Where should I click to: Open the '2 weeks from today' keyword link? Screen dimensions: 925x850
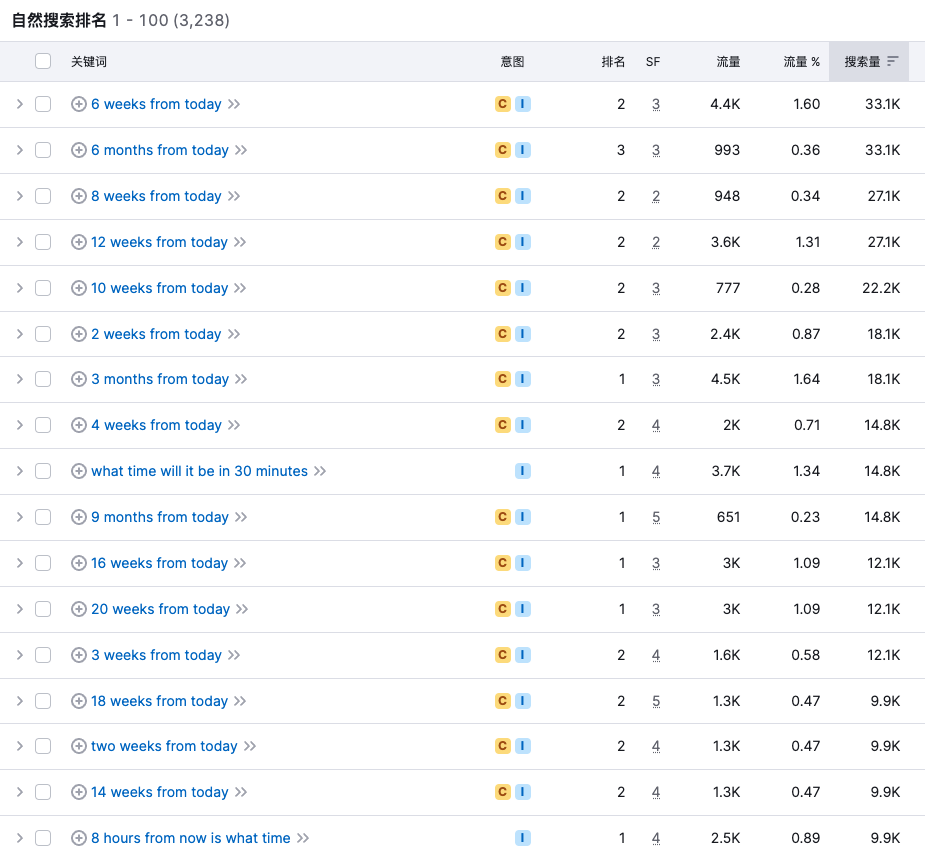point(156,334)
